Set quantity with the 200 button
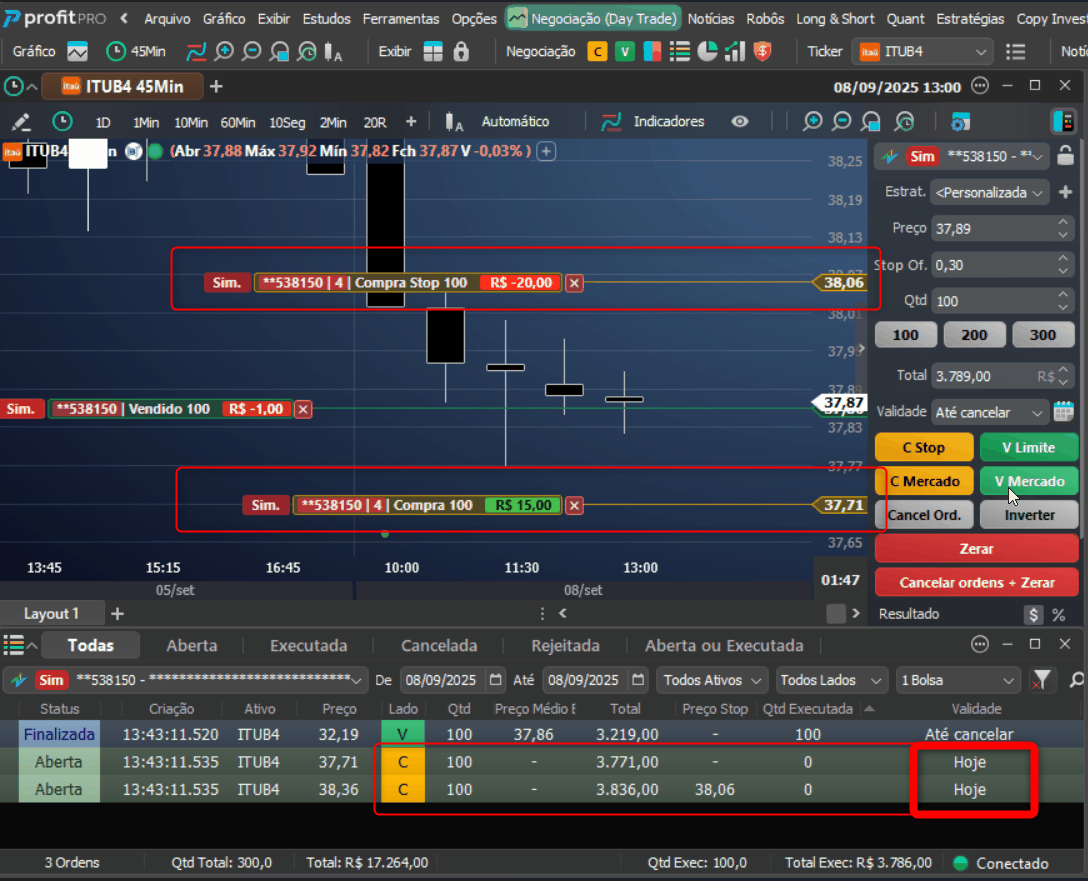 tap(974, 335)
